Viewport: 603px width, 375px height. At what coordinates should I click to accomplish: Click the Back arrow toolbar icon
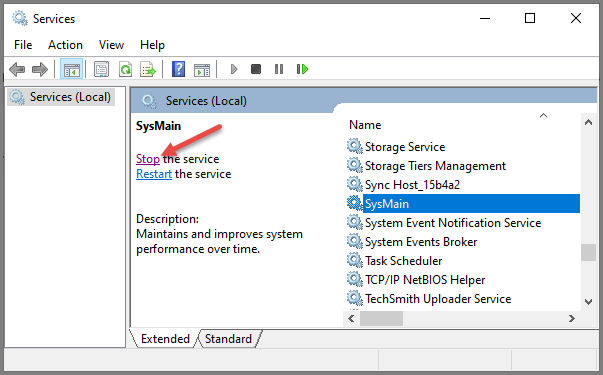coord(17,70)
